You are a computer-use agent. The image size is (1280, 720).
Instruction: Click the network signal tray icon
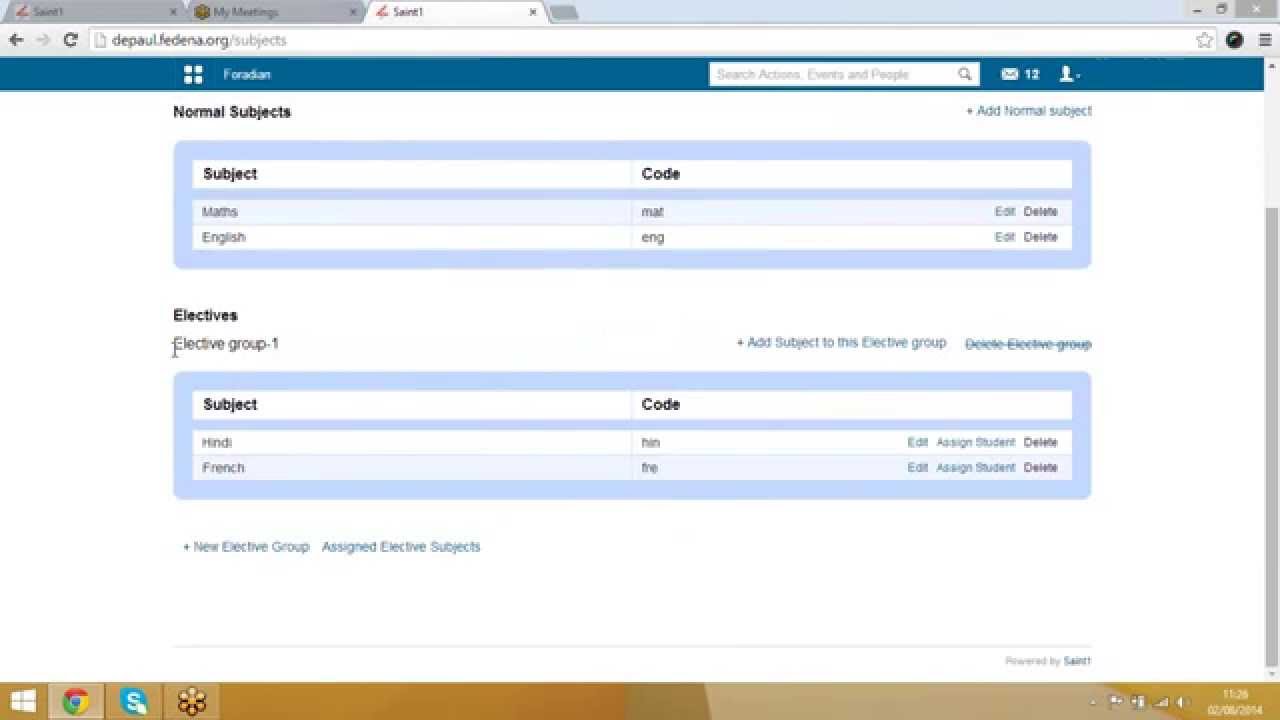[x=1160, y=702]
